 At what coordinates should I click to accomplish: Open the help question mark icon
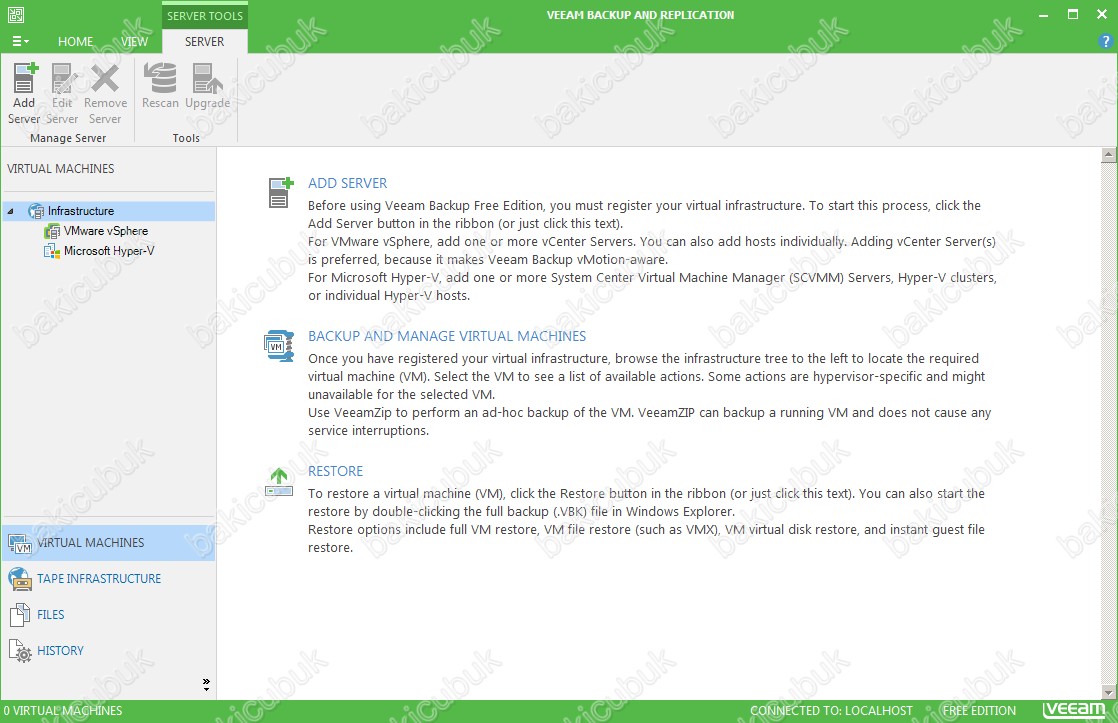pos(1106,41)
